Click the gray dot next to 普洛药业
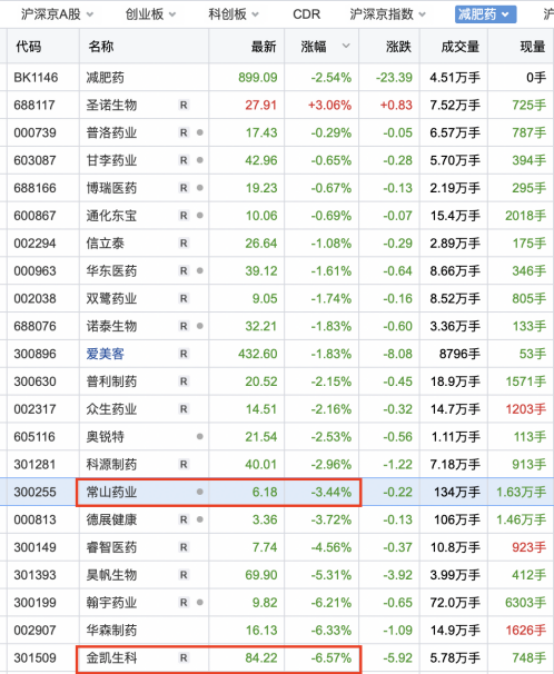The width and height of the screenshot is (554, 674). tap(200, 132)
